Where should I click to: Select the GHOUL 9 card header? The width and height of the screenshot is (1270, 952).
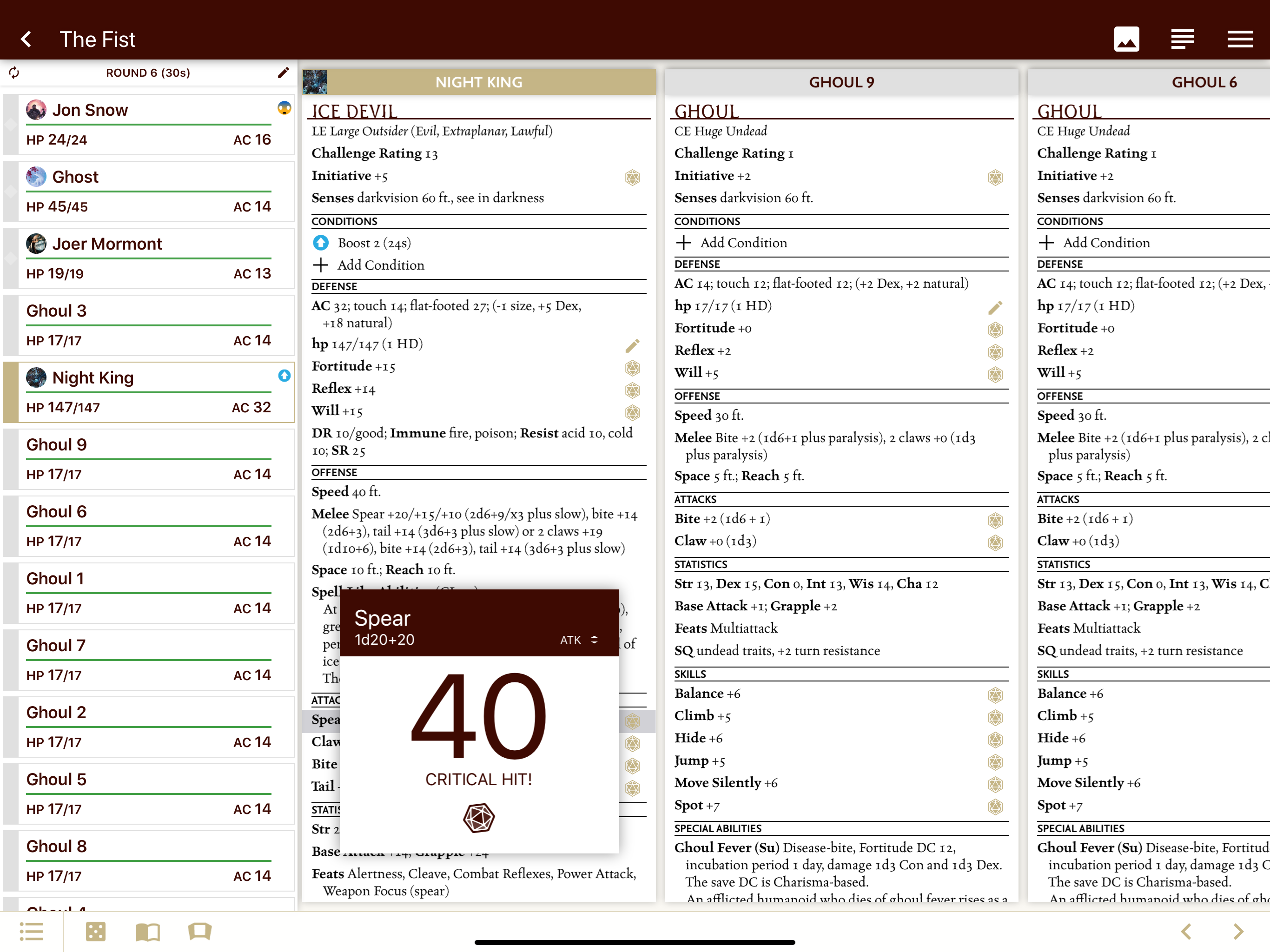(x=841, y=82)
